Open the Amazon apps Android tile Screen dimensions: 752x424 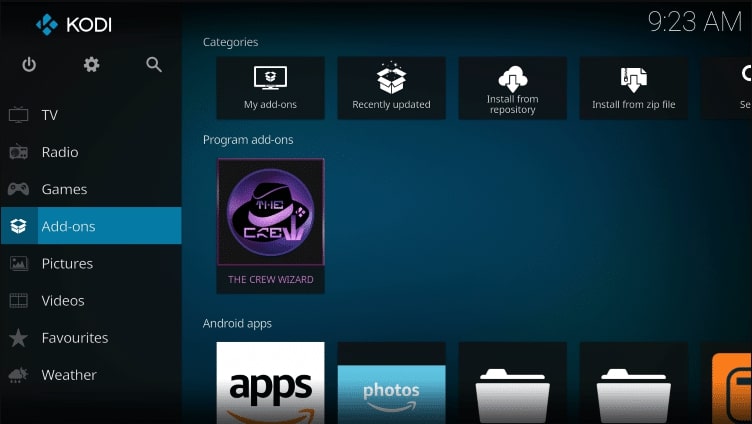point(270,383)
